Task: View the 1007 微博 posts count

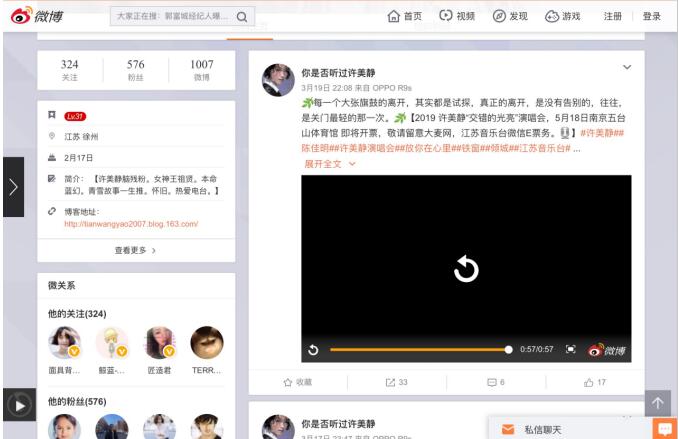Action: (201, 70)
